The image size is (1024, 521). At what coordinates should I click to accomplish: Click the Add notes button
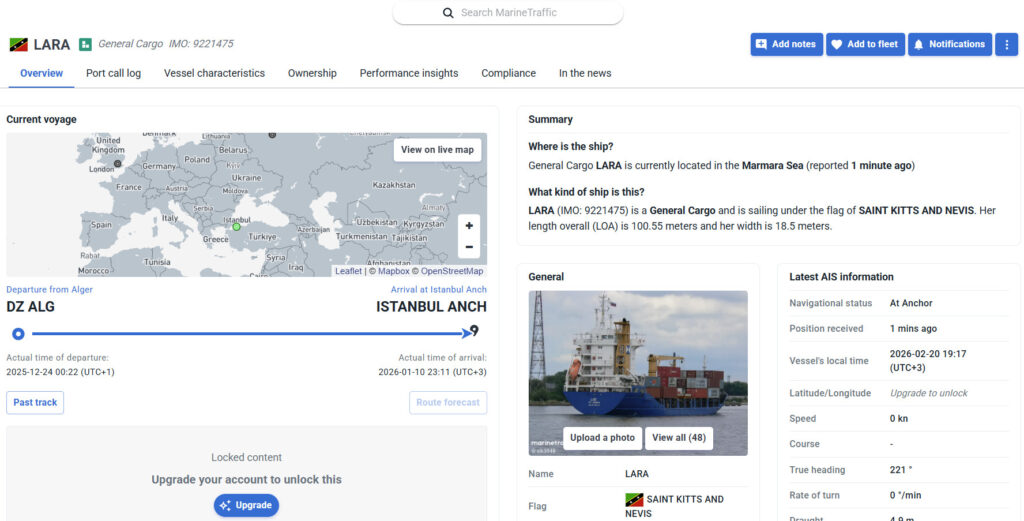[786, 44]
